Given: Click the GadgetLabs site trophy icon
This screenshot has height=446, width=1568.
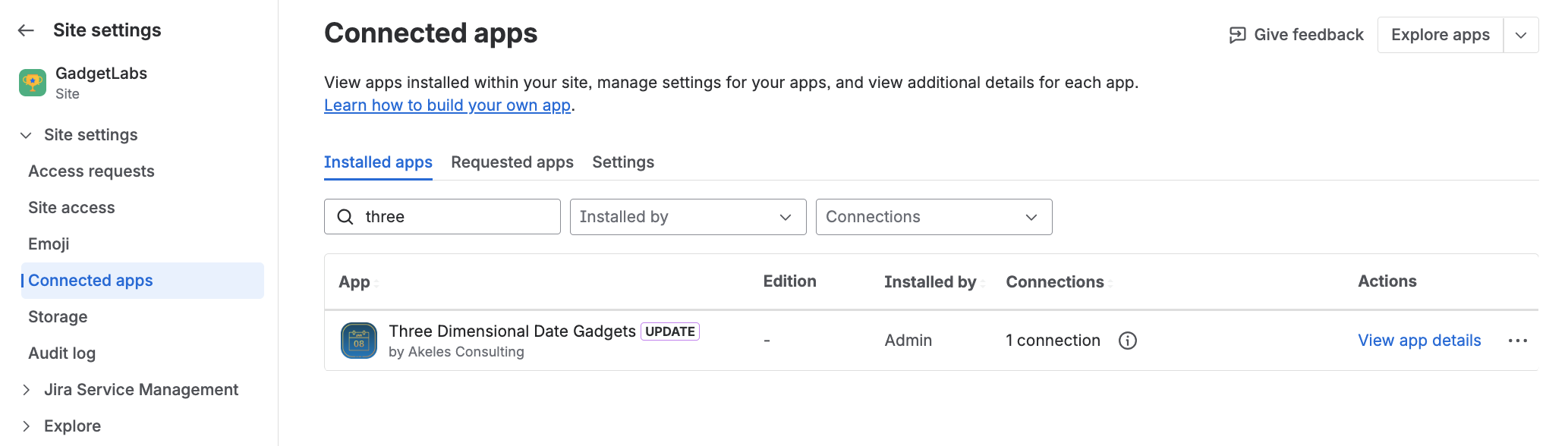Looking at the screenshot, I should pyautogui.click(x=33, y=83).
